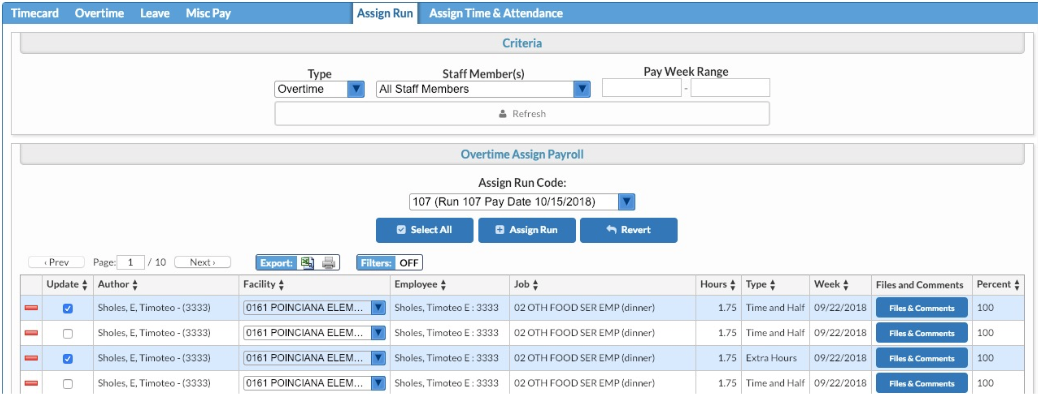Sort table by Week column arrows
This screenshot has height=397, width=1038.
pyautogui.click(x=845, y=285)
